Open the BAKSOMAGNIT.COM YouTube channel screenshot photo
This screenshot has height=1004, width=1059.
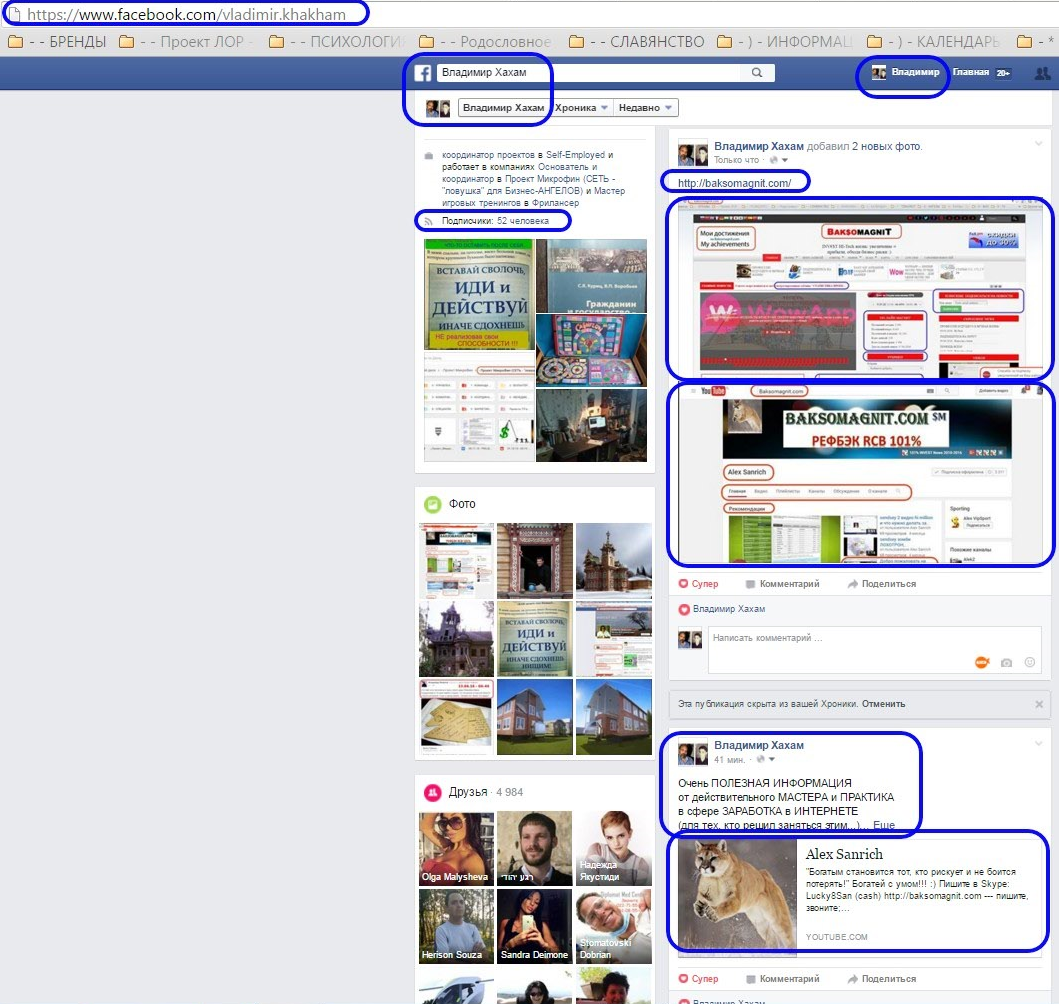pyautogui.click(x=859, y=475)
